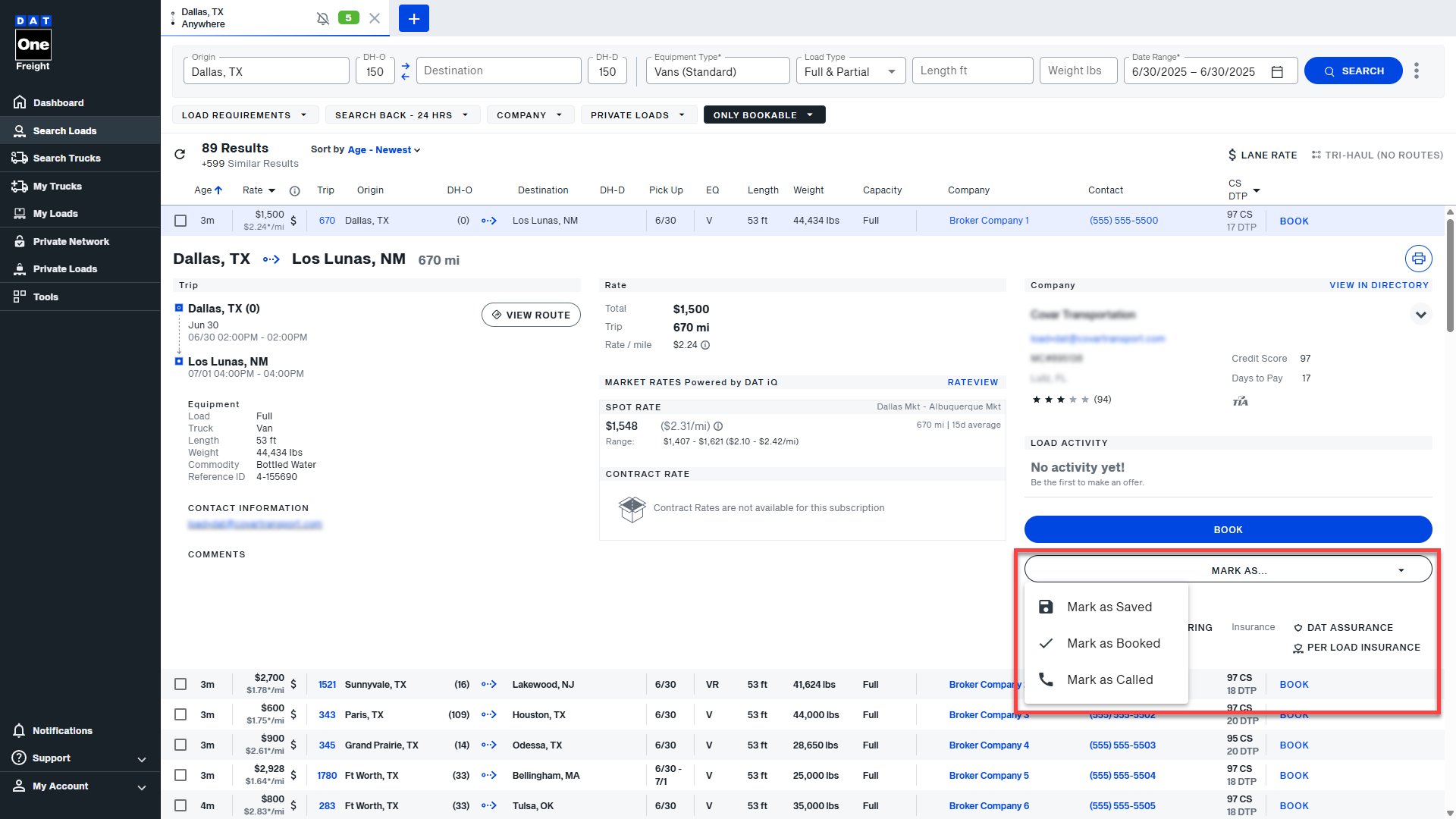Screen dimensions: 1456x819
Task: Print the load details
Action: click(1419, 259)
